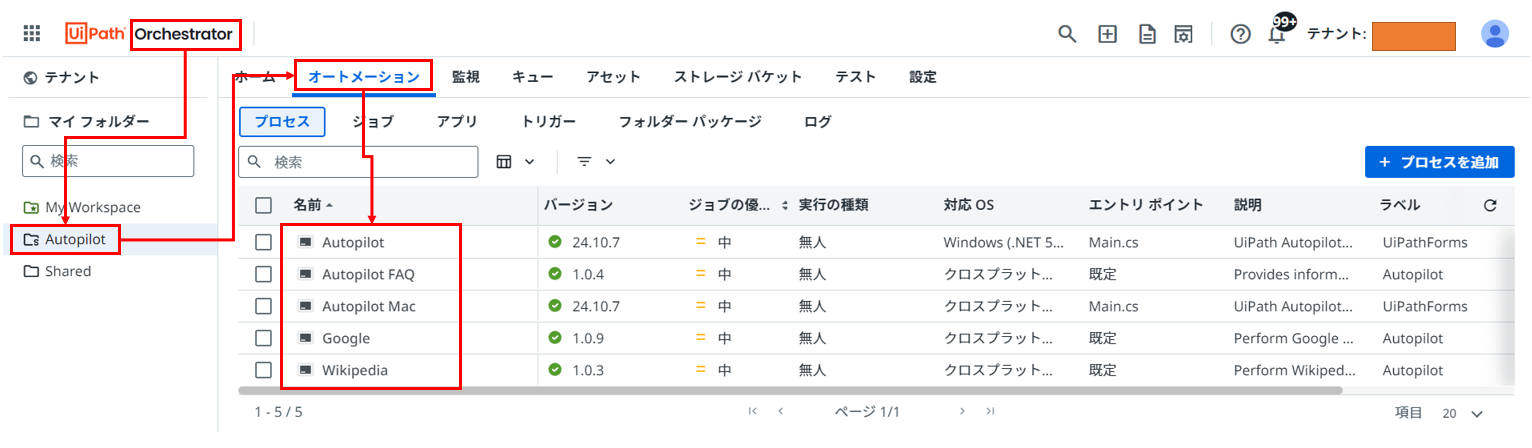Viewport: 1532px width, 448px height.
Task: Switch to アセット tab
Action: (x=614, y=77)
